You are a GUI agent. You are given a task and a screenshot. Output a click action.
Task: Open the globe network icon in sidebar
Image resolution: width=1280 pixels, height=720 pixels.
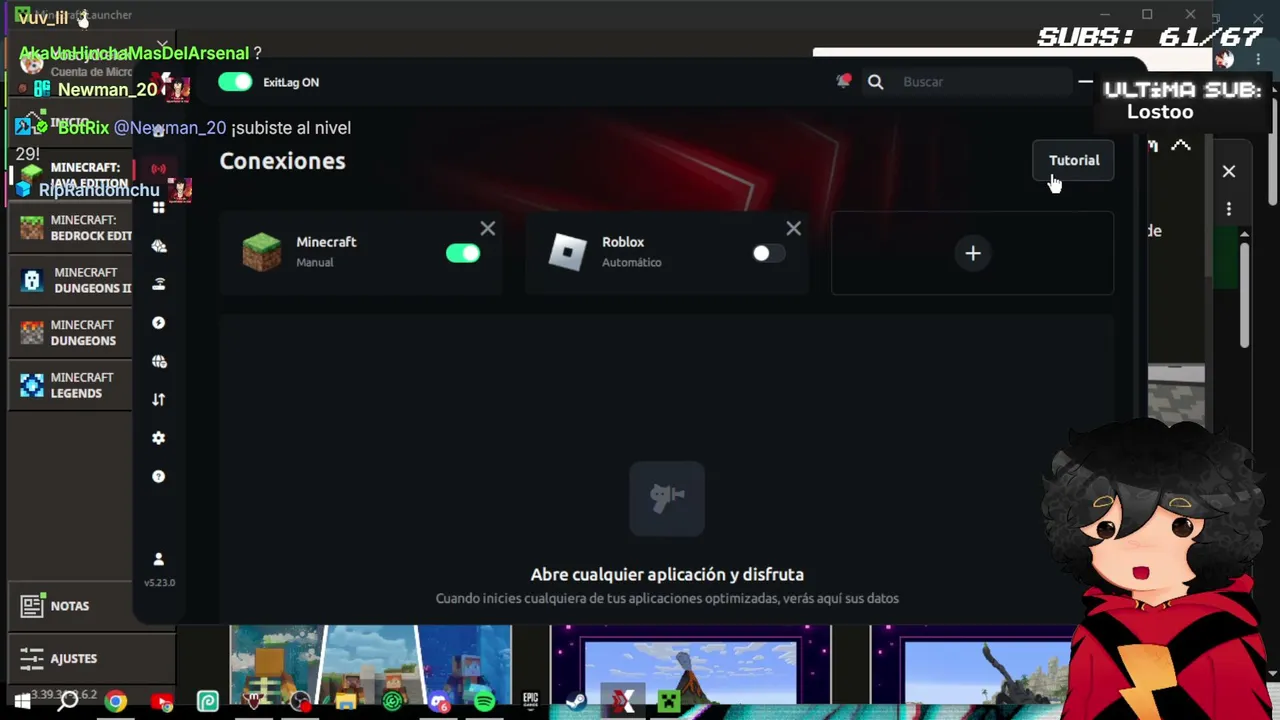[158, 361]
